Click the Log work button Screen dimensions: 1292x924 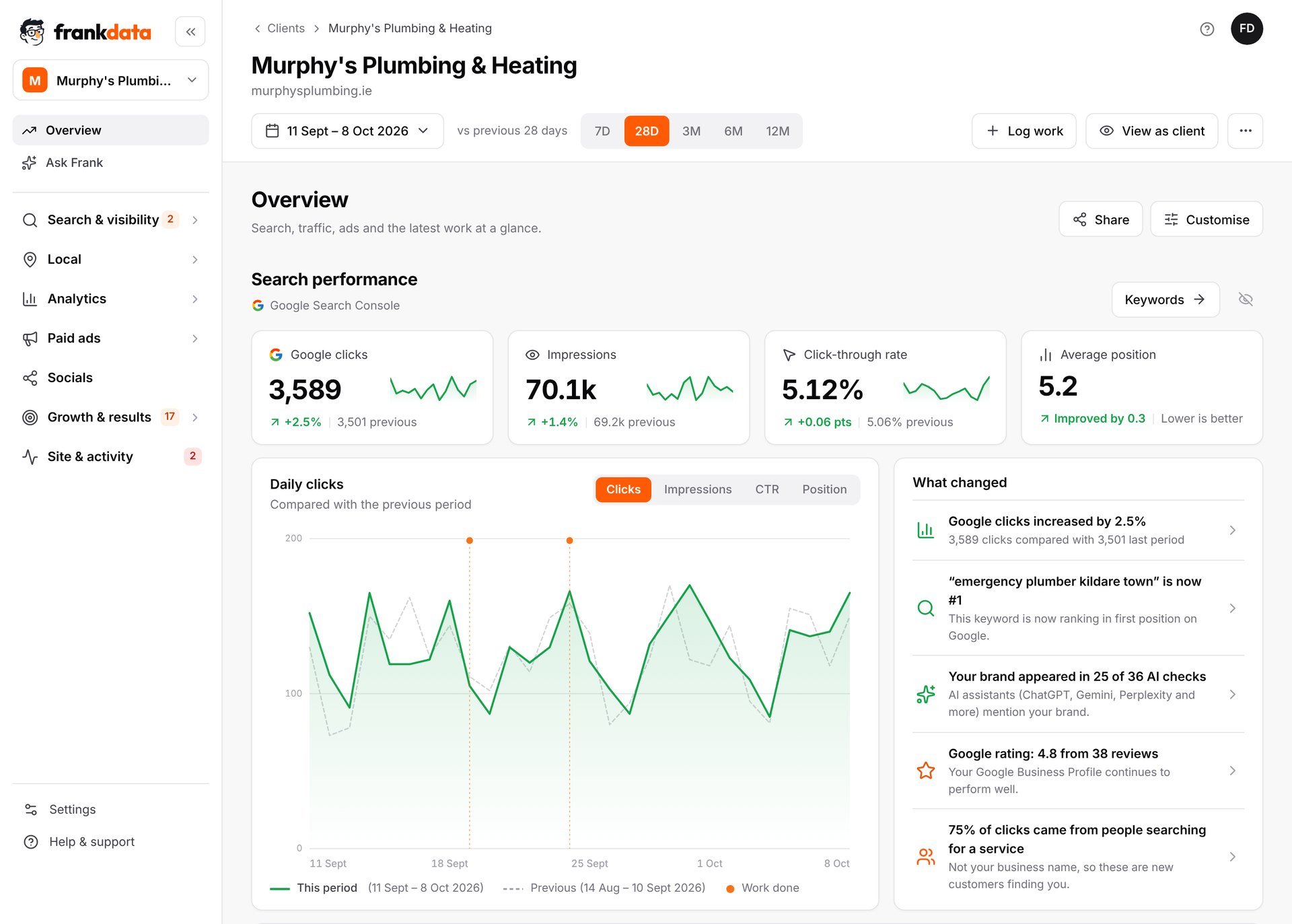tap(1024, 131)
